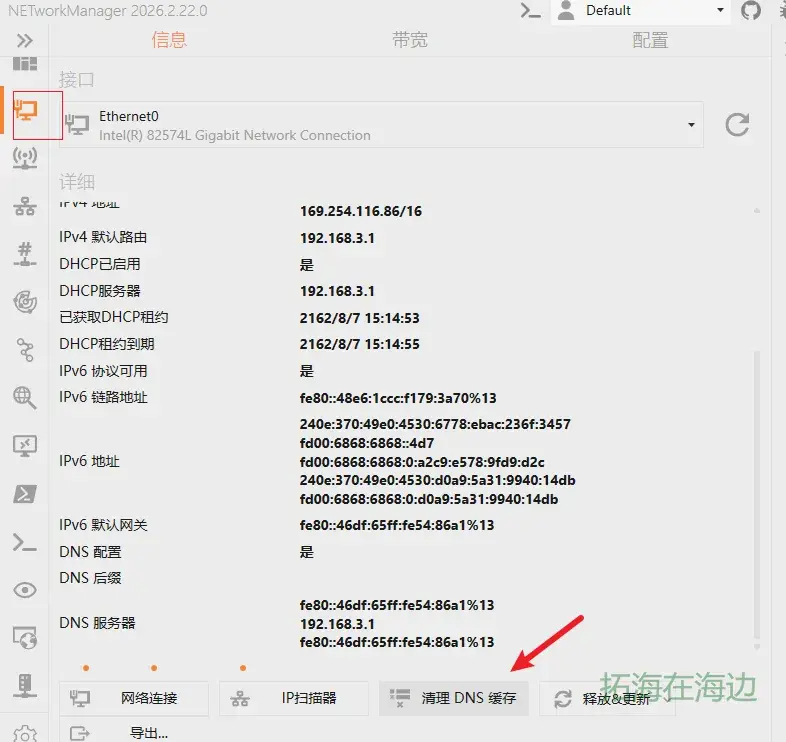
Task: Select IPv6 address fd00:6868:6868:0:d0a9:5a31:9940:14db
Action: tap(429, 499)
